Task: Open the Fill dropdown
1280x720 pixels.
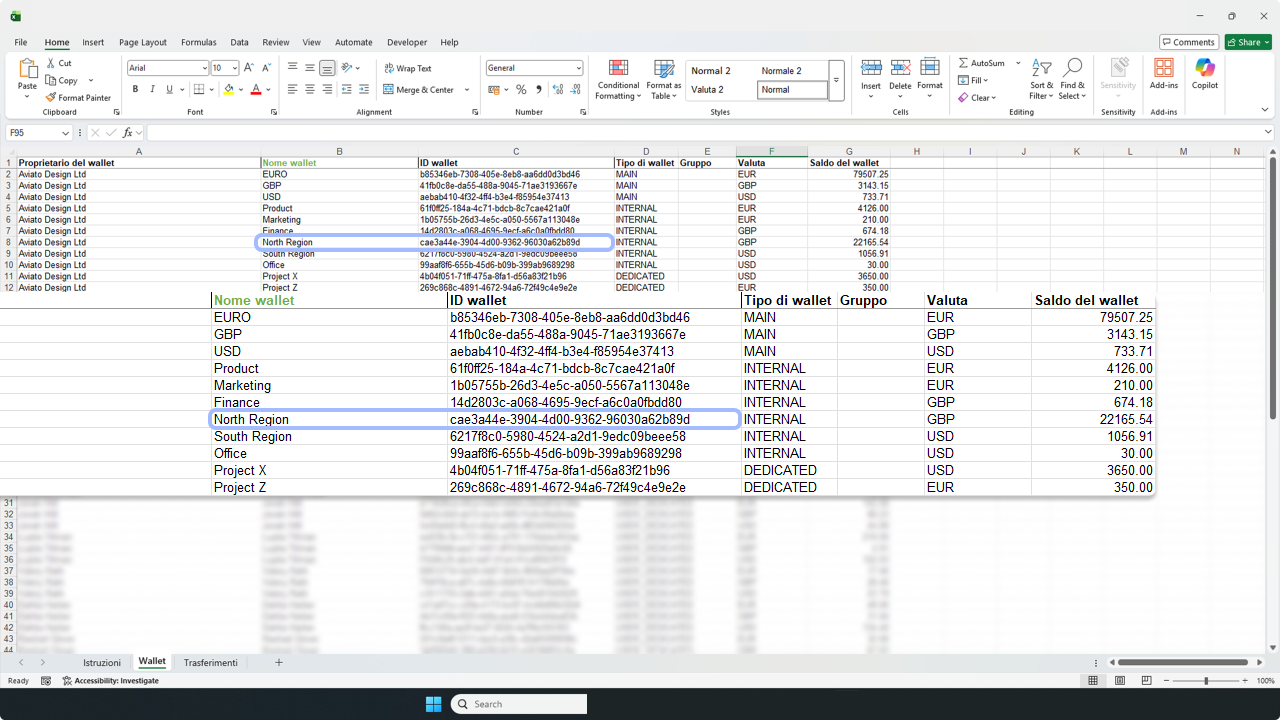Action: pos(973,80)
